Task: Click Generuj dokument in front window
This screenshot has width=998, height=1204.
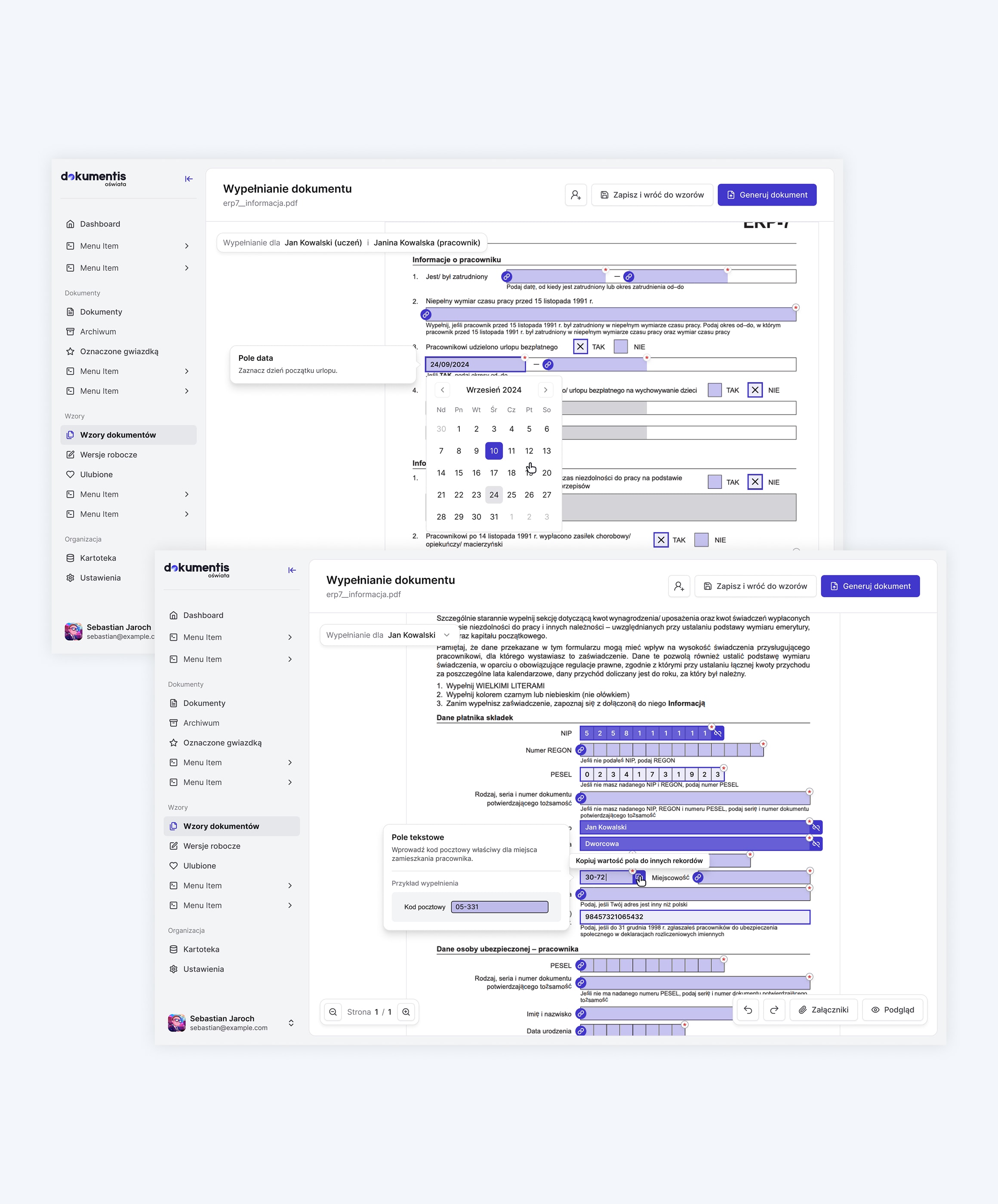Action: point(870,586)
